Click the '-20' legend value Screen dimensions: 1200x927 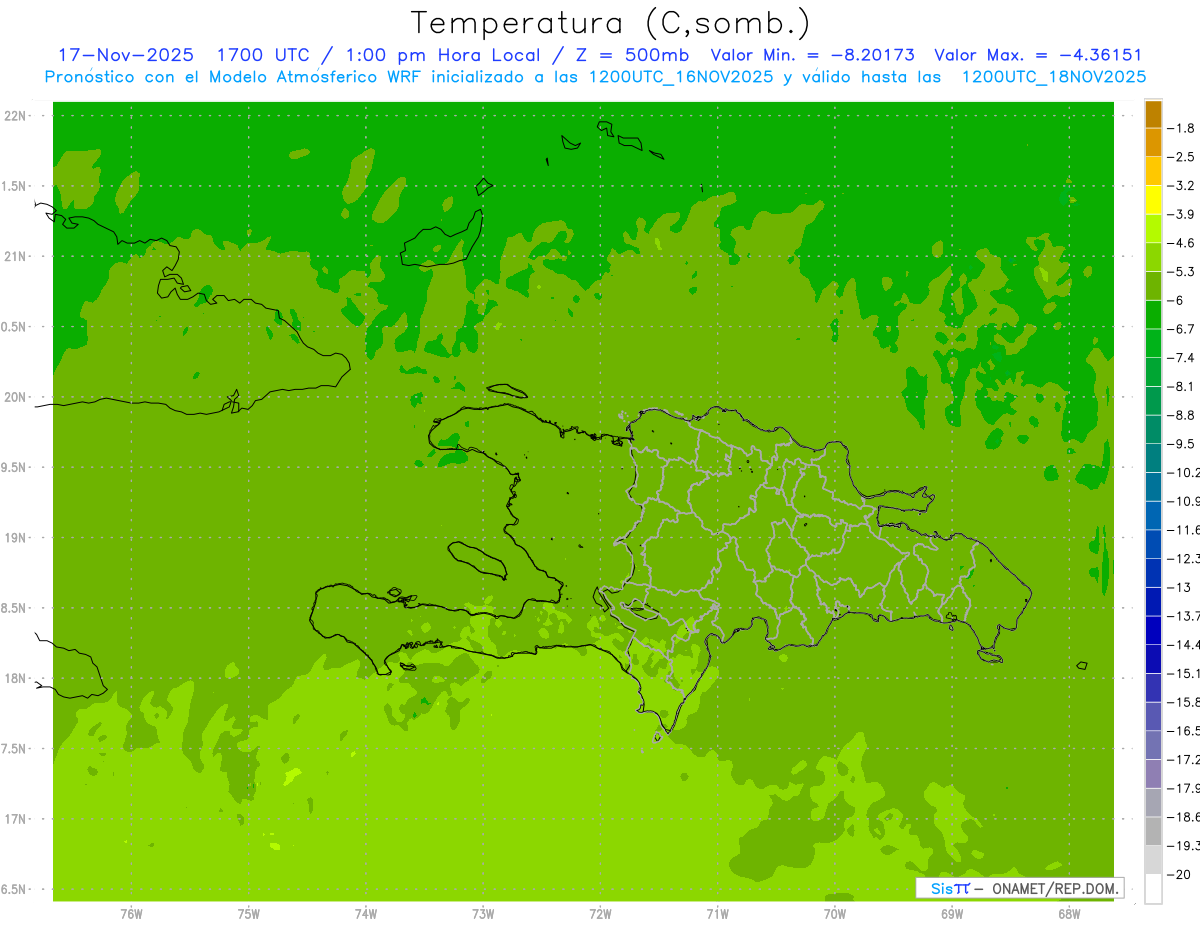click(x=1179, y=874)
